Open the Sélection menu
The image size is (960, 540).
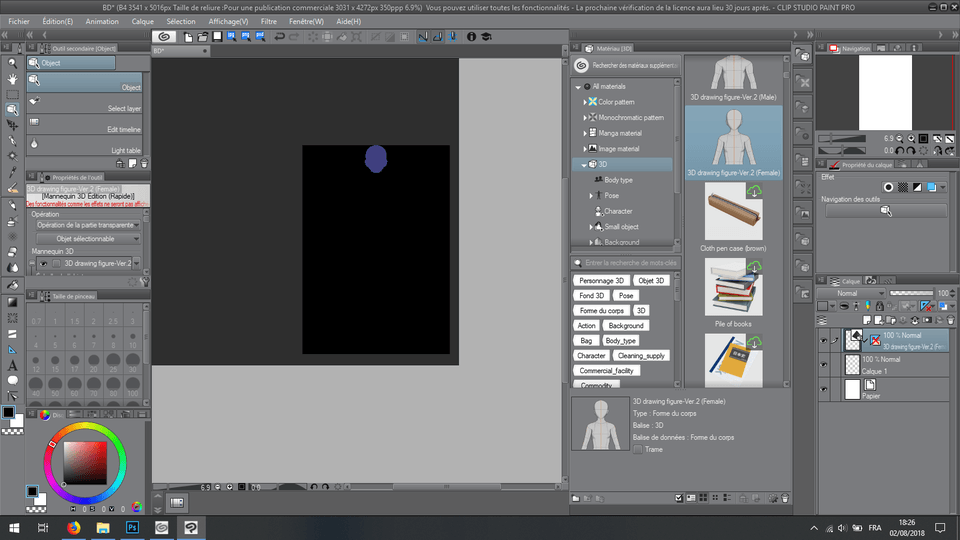(181, 21)
